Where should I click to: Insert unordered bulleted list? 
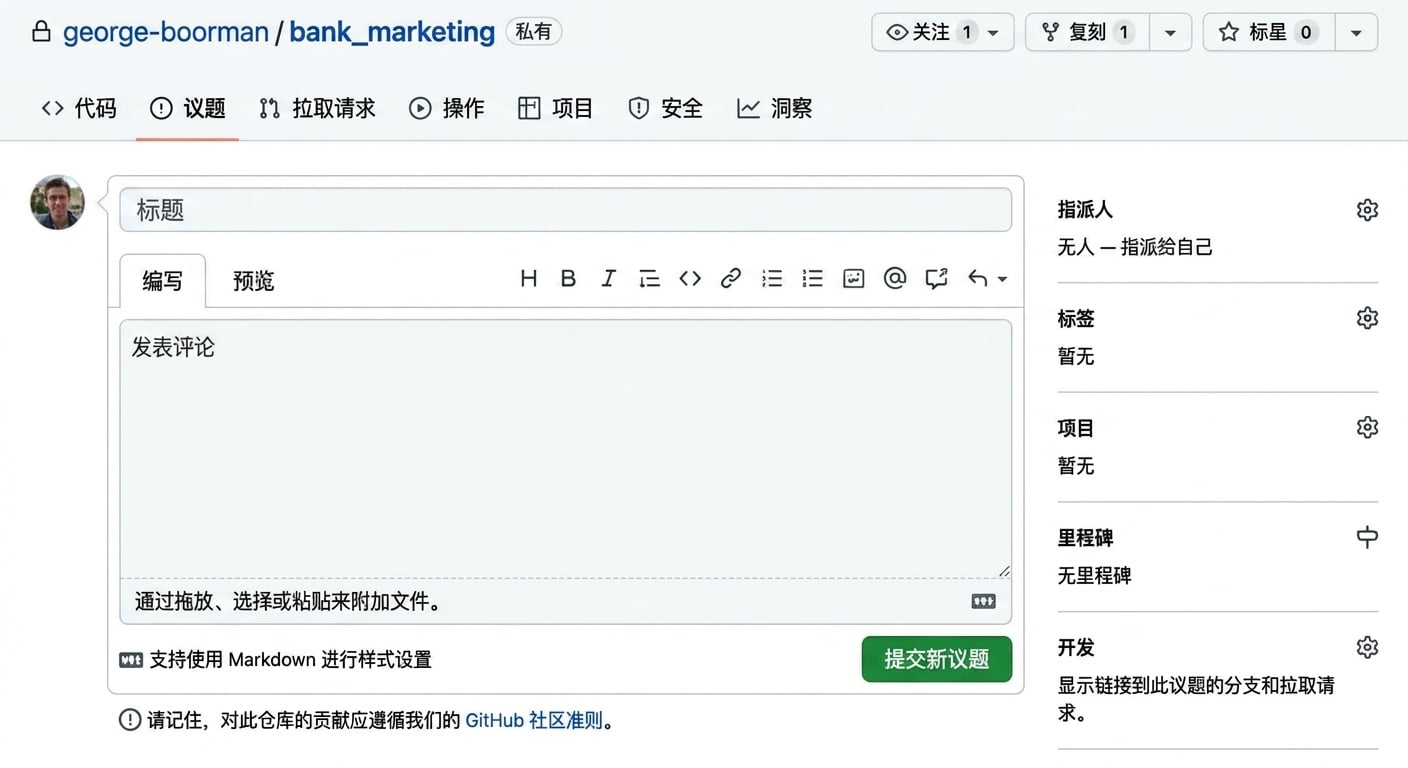coord(772,279)
